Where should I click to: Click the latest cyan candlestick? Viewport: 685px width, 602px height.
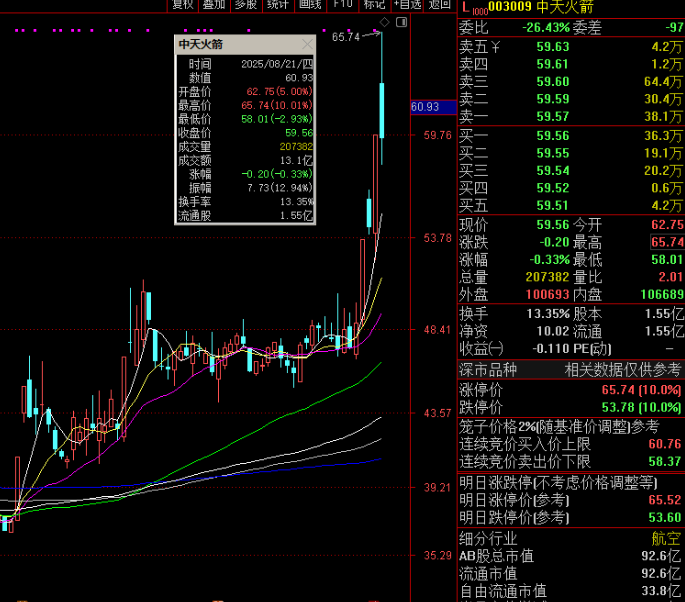(x=382, y=111)
